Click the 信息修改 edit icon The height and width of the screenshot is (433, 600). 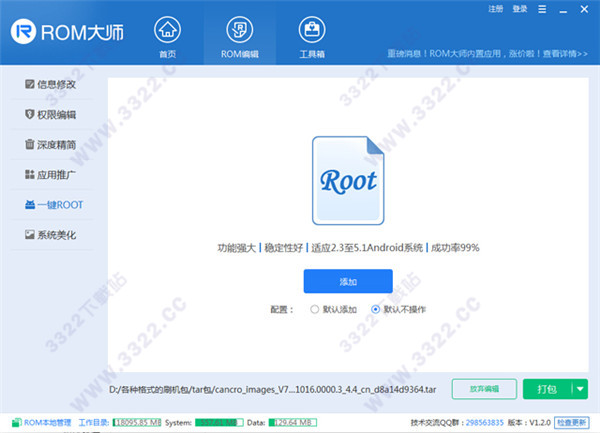coord(29,84)
